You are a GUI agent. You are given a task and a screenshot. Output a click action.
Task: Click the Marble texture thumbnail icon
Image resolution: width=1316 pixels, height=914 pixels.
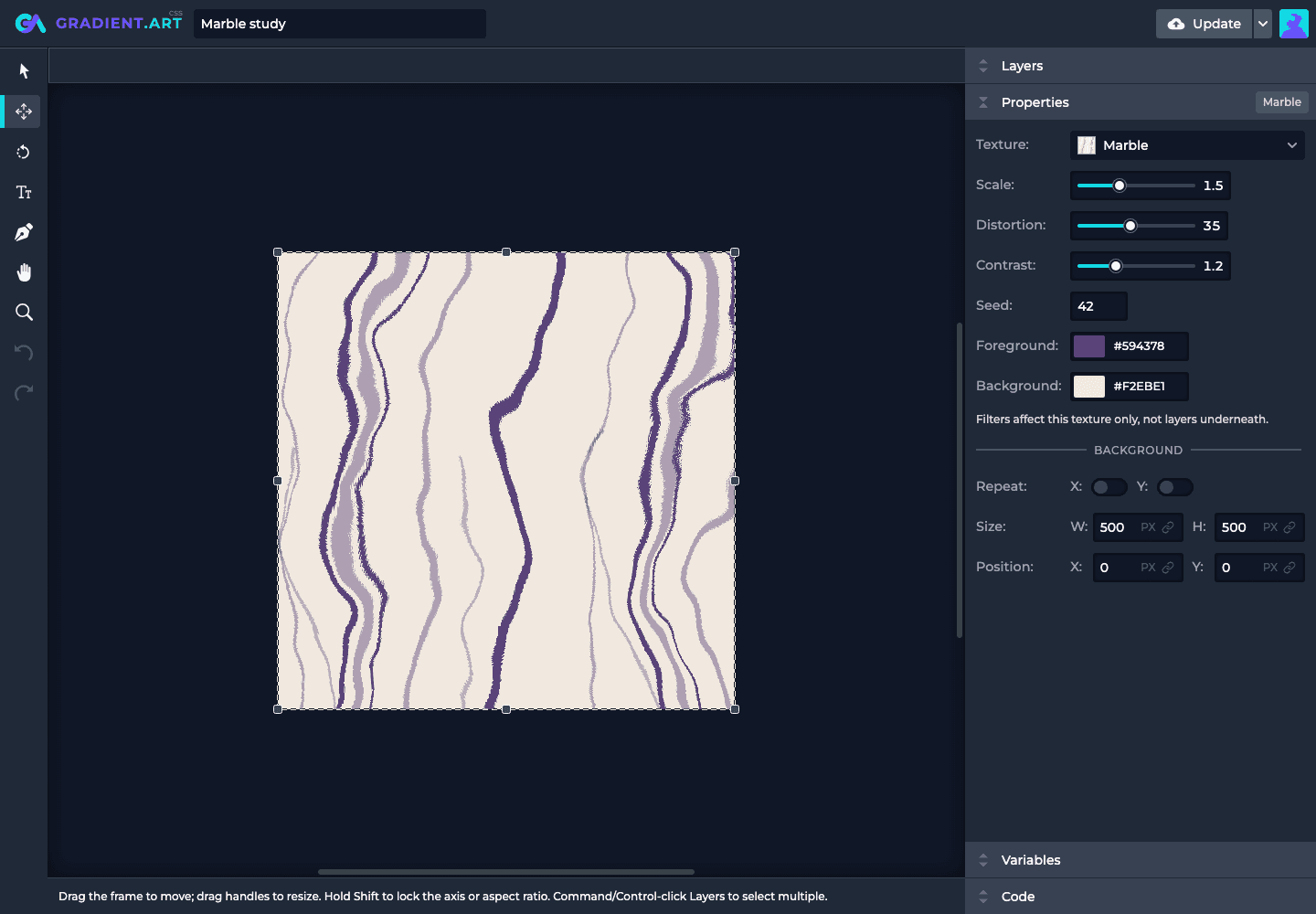(x=1087, y=145)
